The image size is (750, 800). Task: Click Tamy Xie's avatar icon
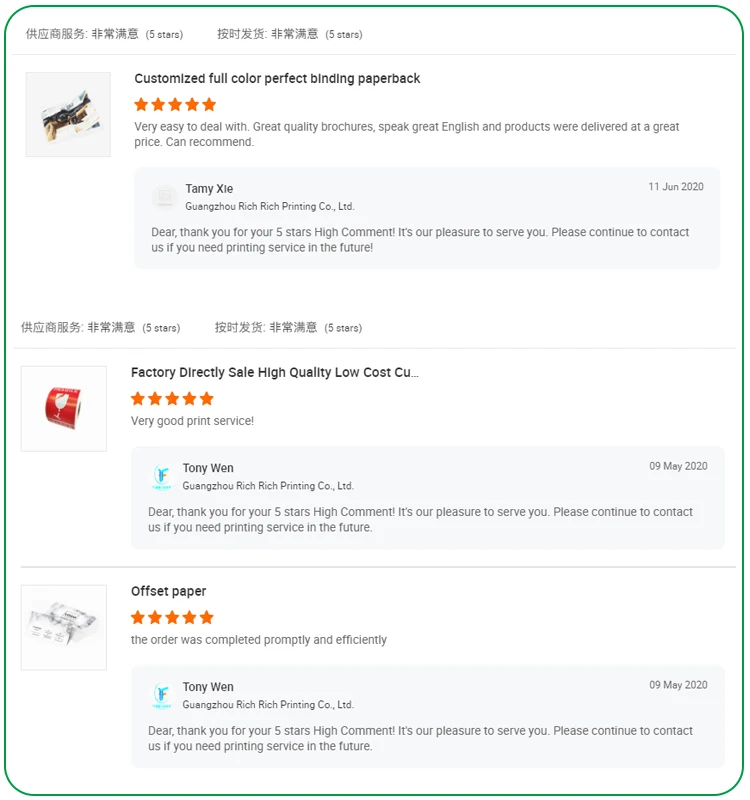[163, 197]
